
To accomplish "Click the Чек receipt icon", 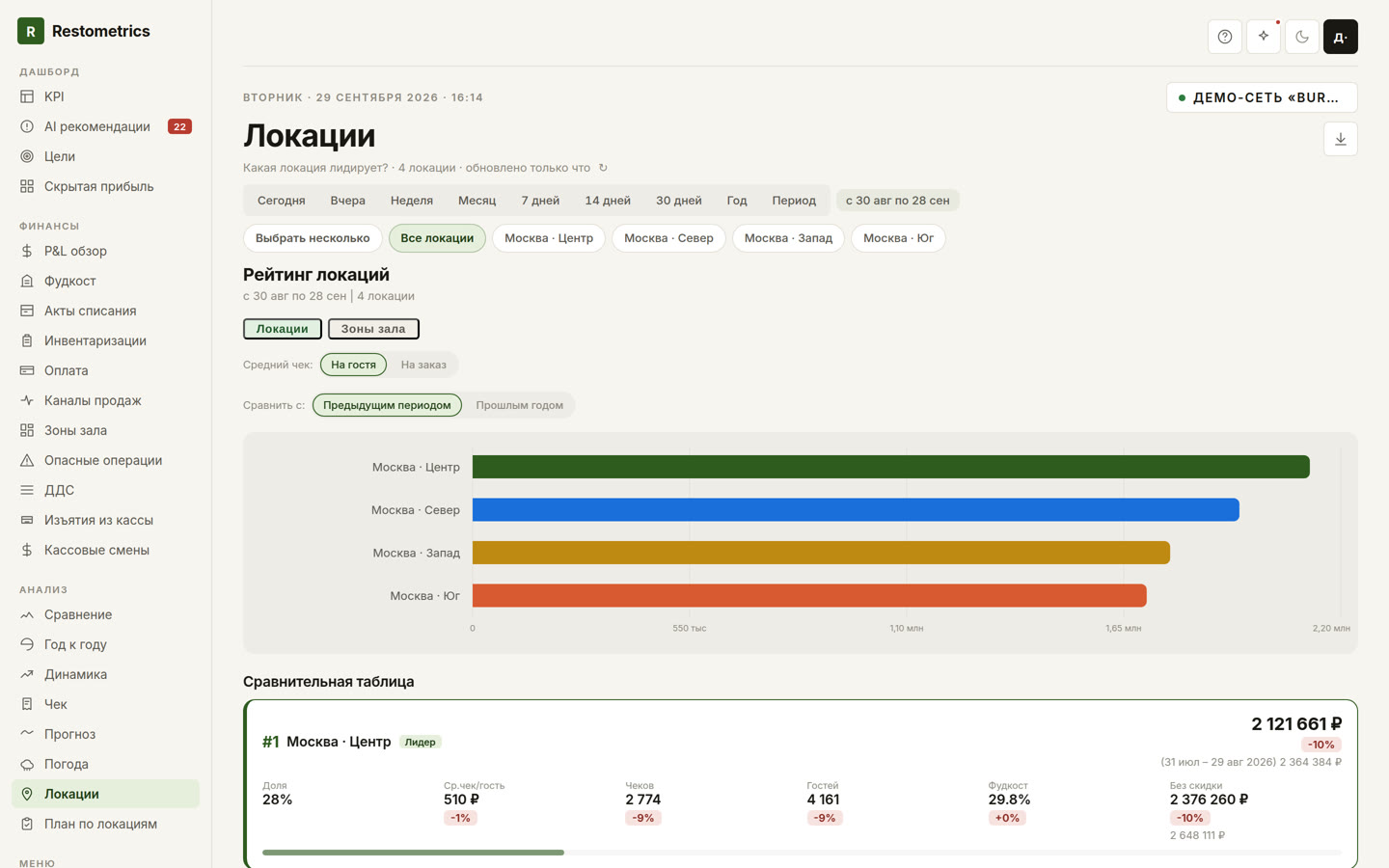I will (x=27, y=704).
